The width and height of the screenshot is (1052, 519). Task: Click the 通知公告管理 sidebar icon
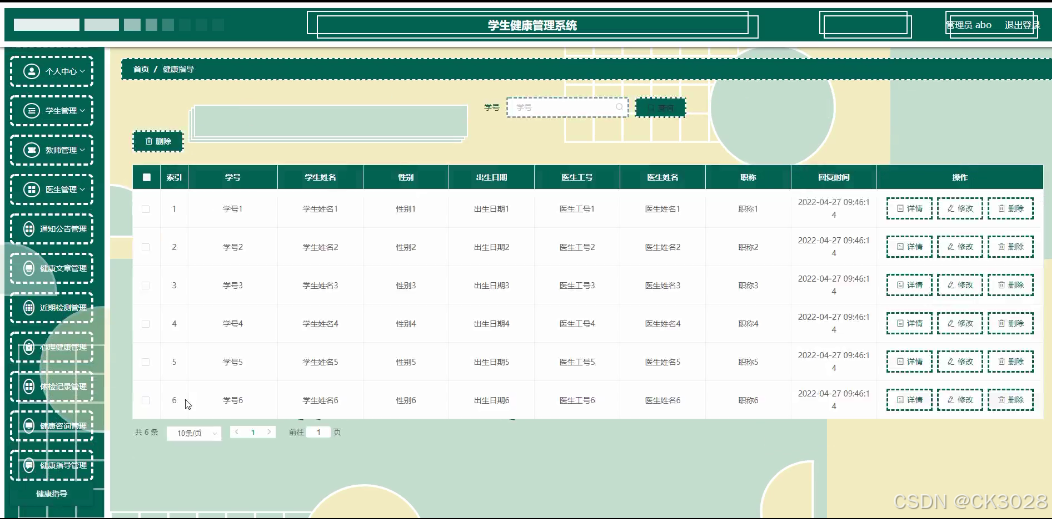coord(29,229)
